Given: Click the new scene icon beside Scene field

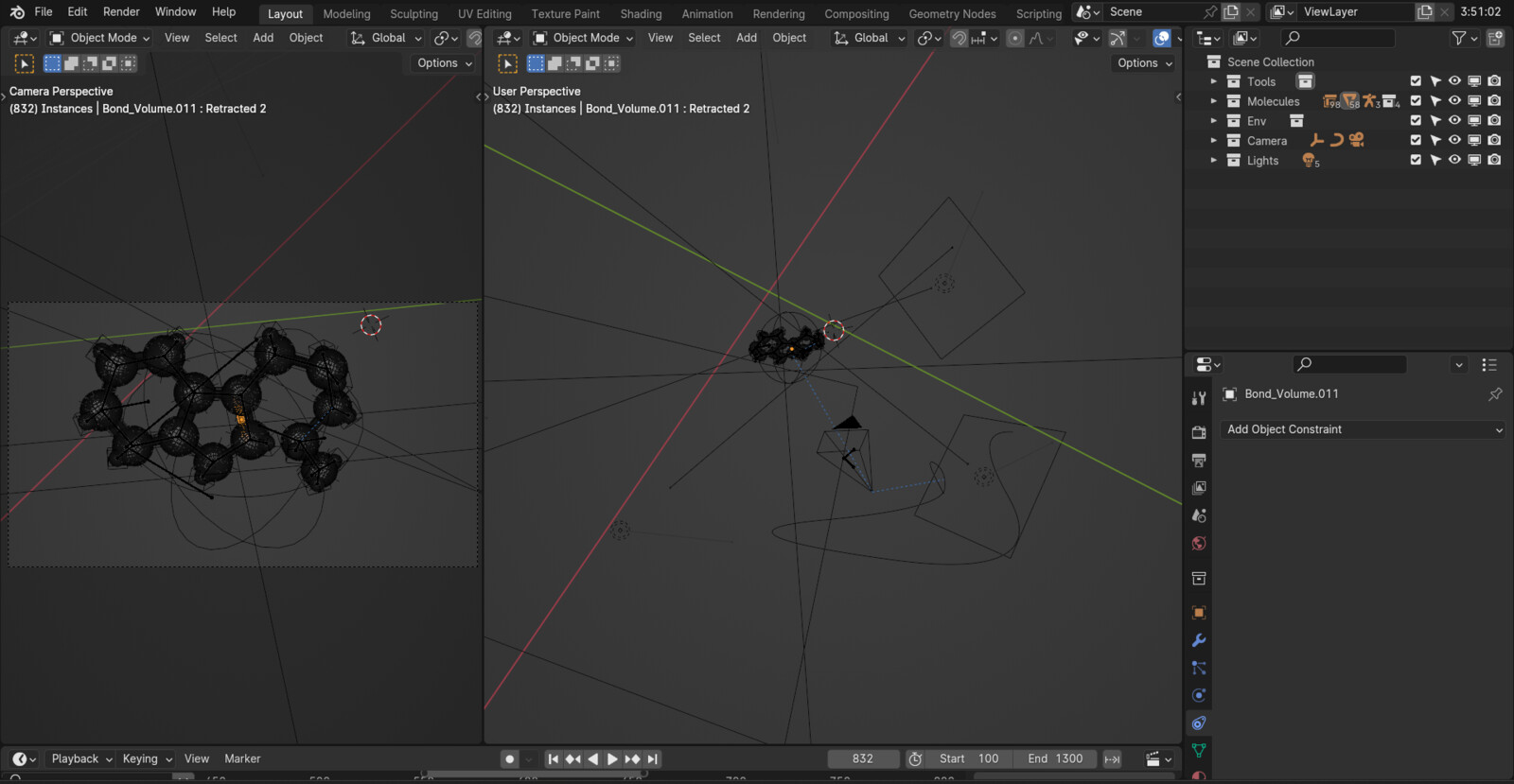Looking at the screenshot, I should tap(1231, 12).
